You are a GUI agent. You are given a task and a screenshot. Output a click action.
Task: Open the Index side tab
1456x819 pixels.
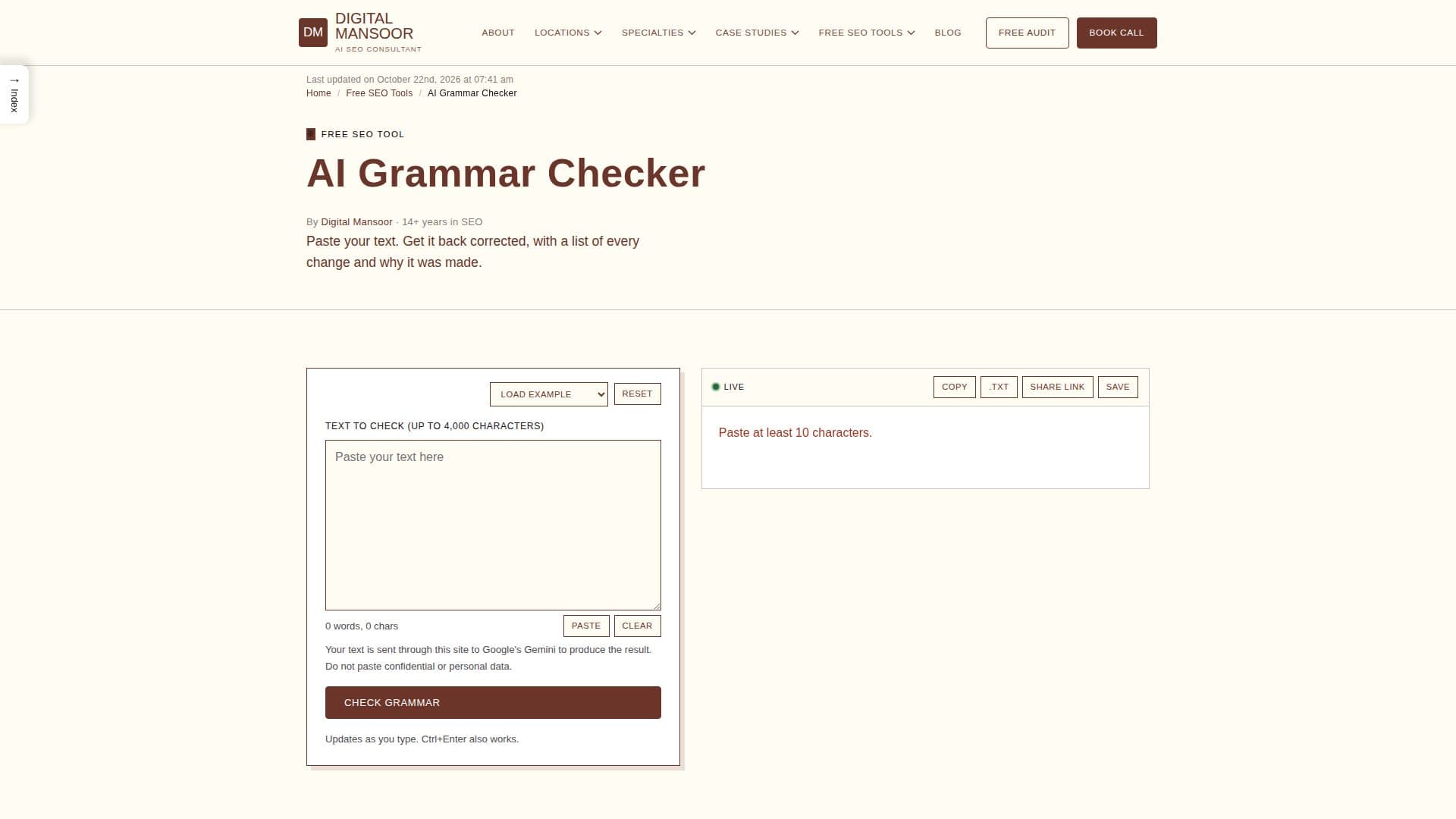14,94
